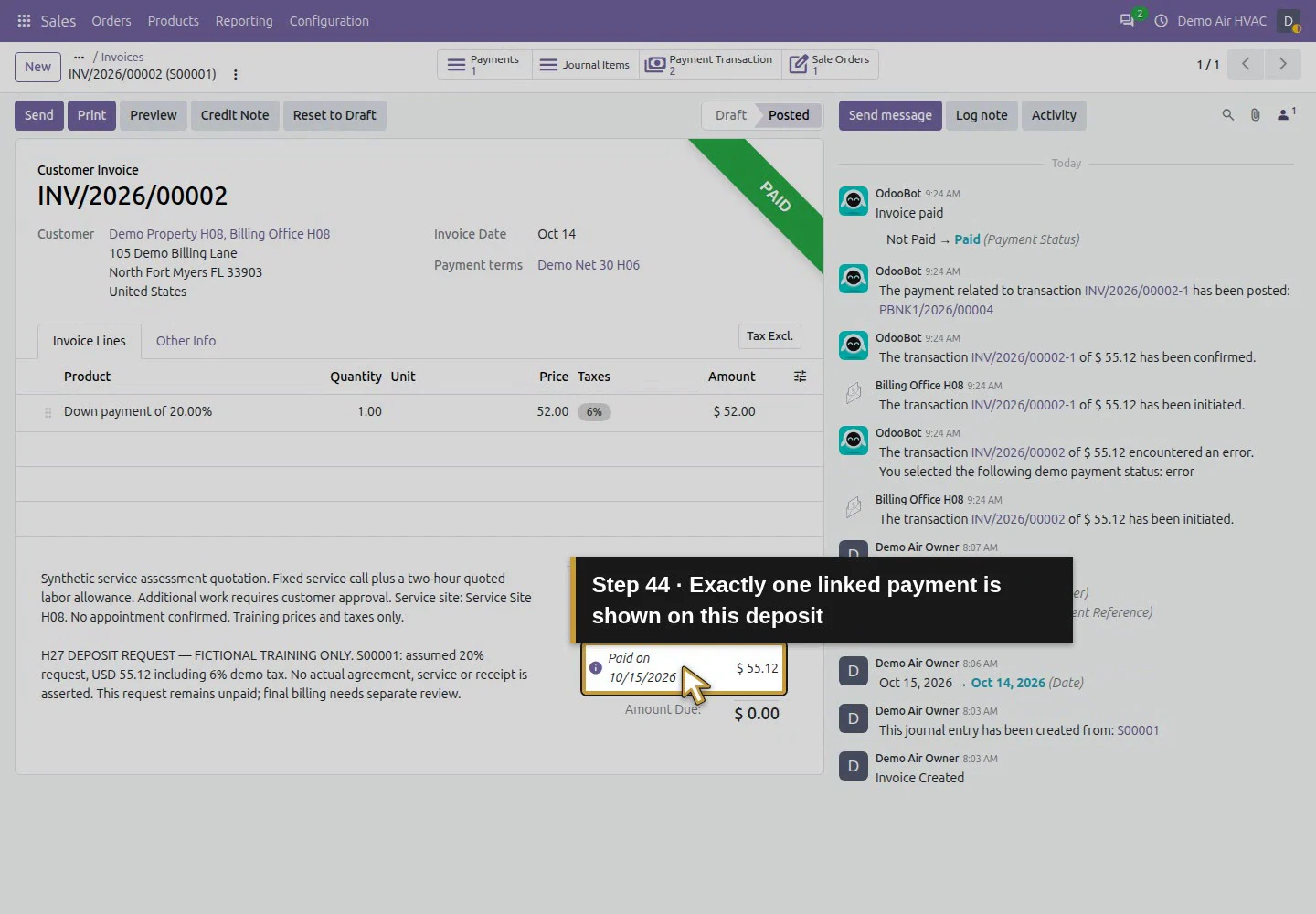The width and height of the screenshot is (1316, 914).
Task: Click the Send button
Action: pos(38,115)
